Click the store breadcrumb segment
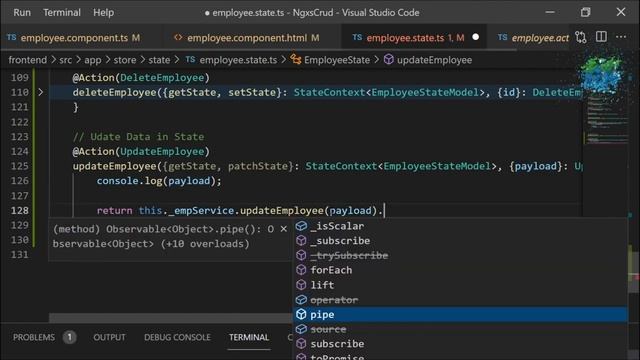 [124, 60]
